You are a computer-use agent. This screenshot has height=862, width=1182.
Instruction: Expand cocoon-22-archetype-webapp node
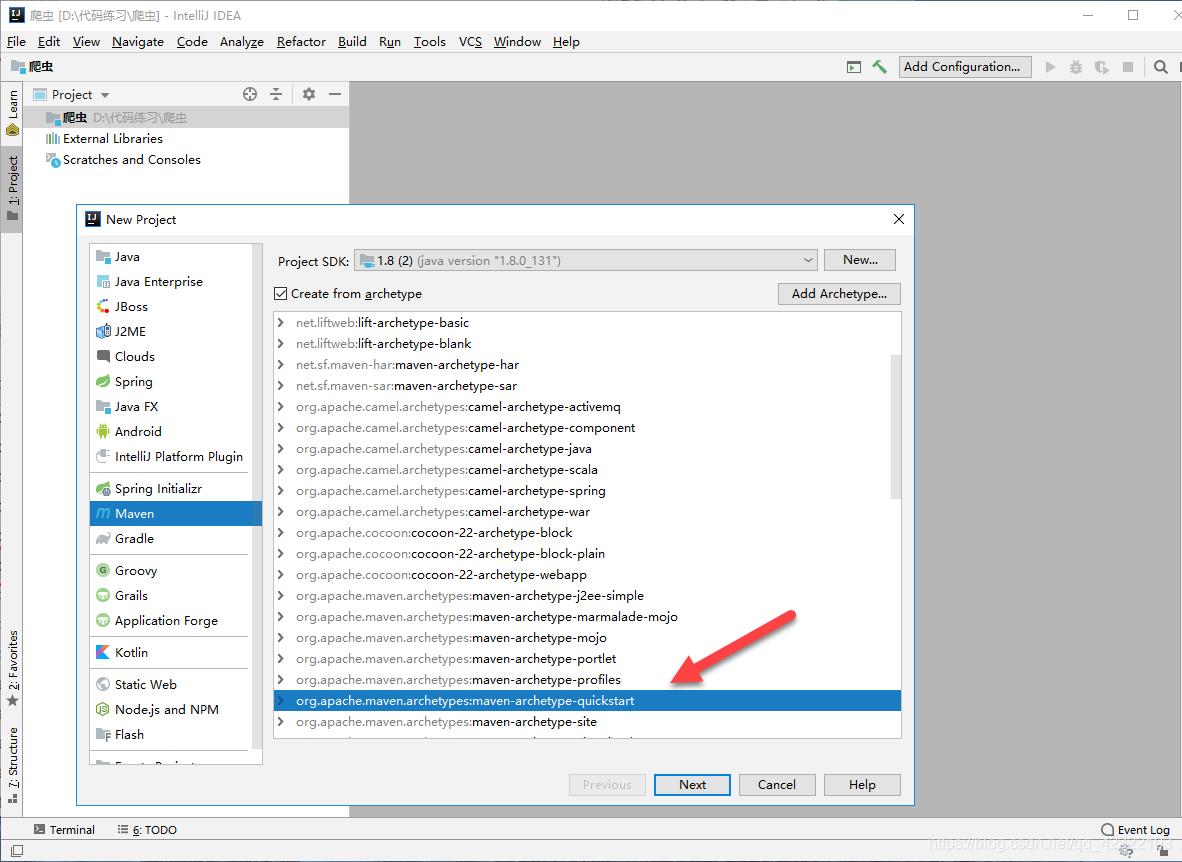280,575
